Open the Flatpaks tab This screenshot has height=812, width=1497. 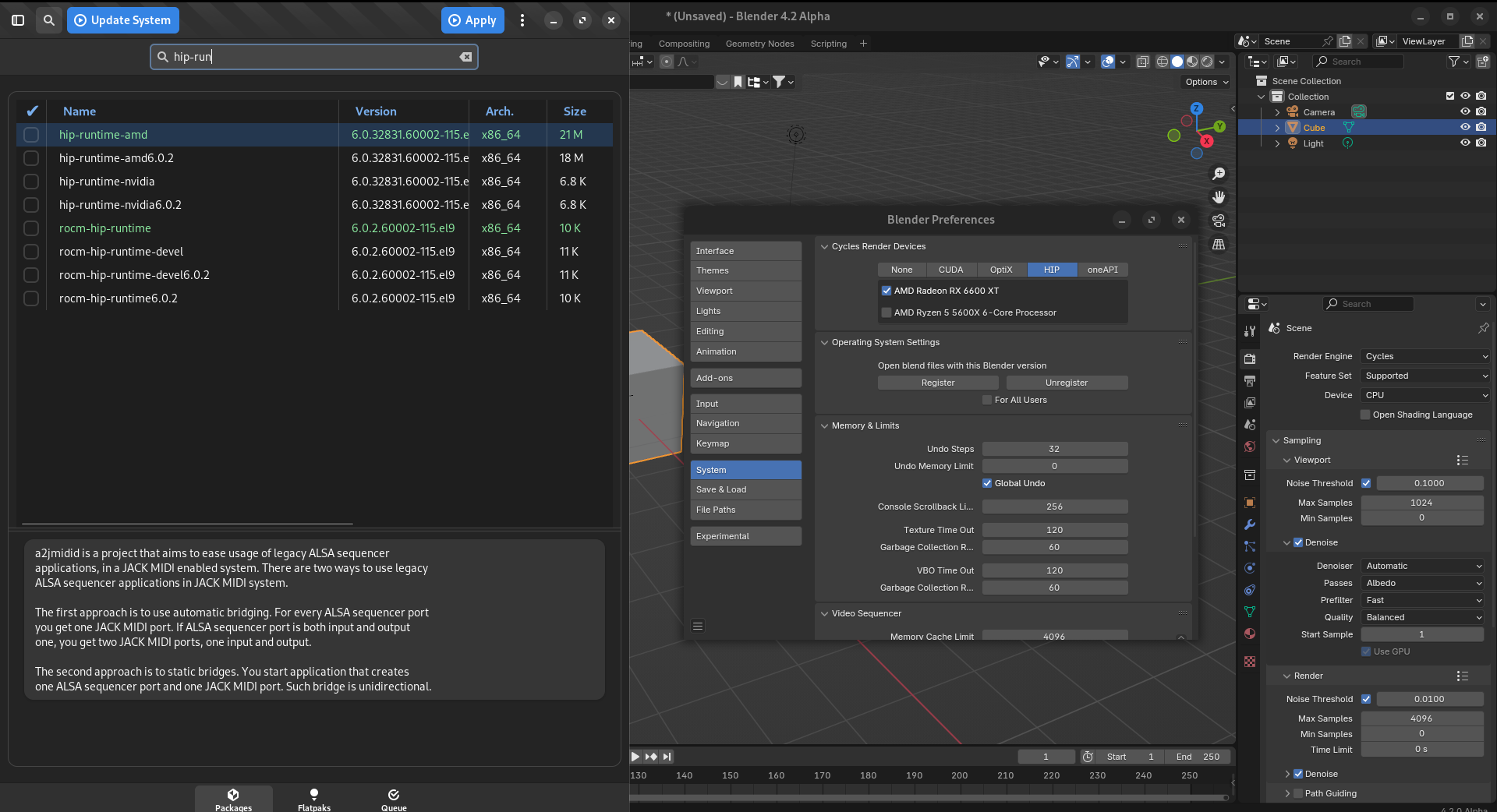(x=314, y=799)
